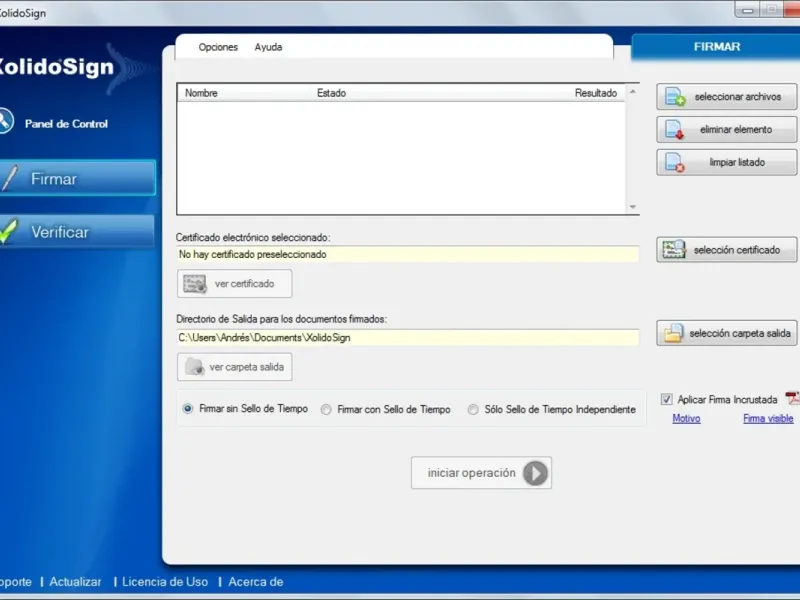
Task: Sort file list by Nombre column
Action: (244, 93)
